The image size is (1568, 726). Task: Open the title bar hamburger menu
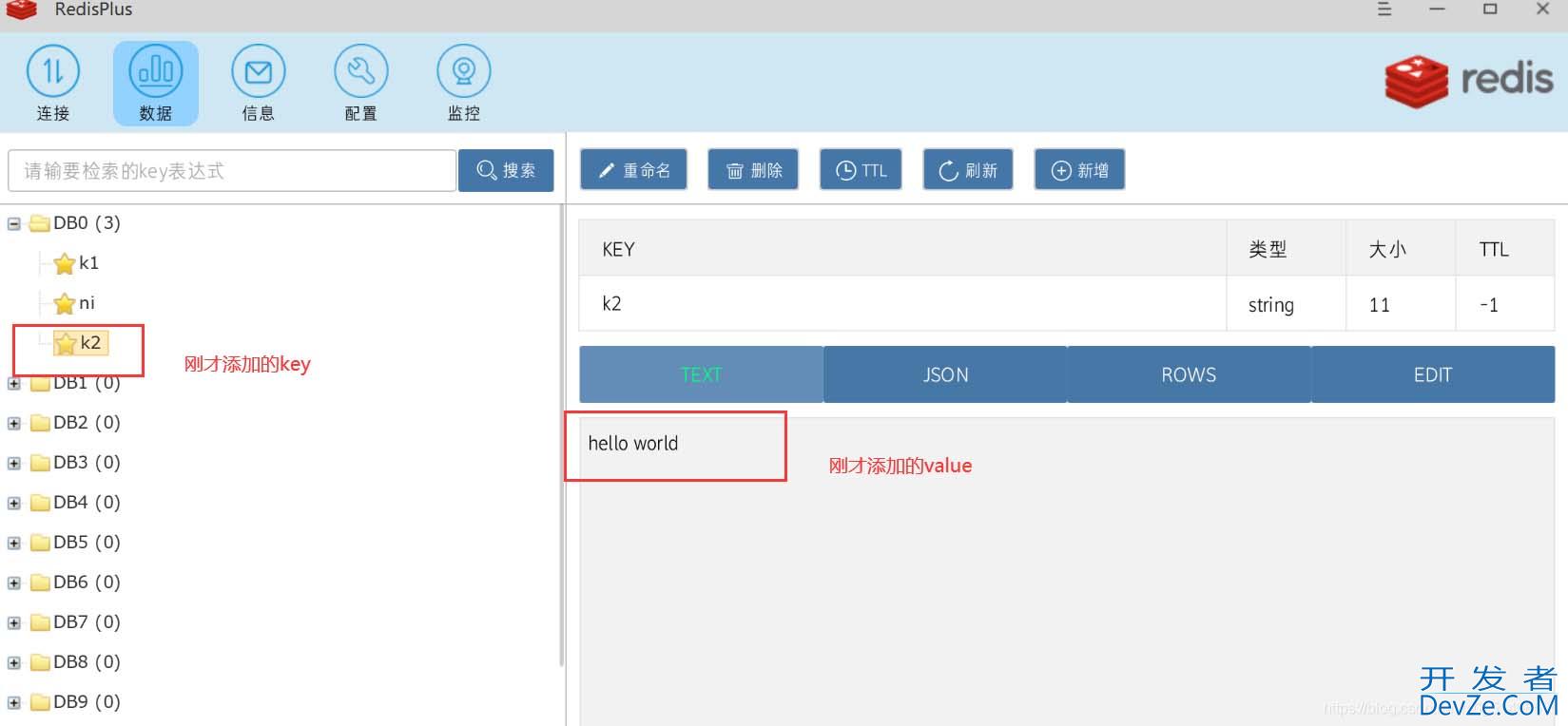pos(1384,10)
